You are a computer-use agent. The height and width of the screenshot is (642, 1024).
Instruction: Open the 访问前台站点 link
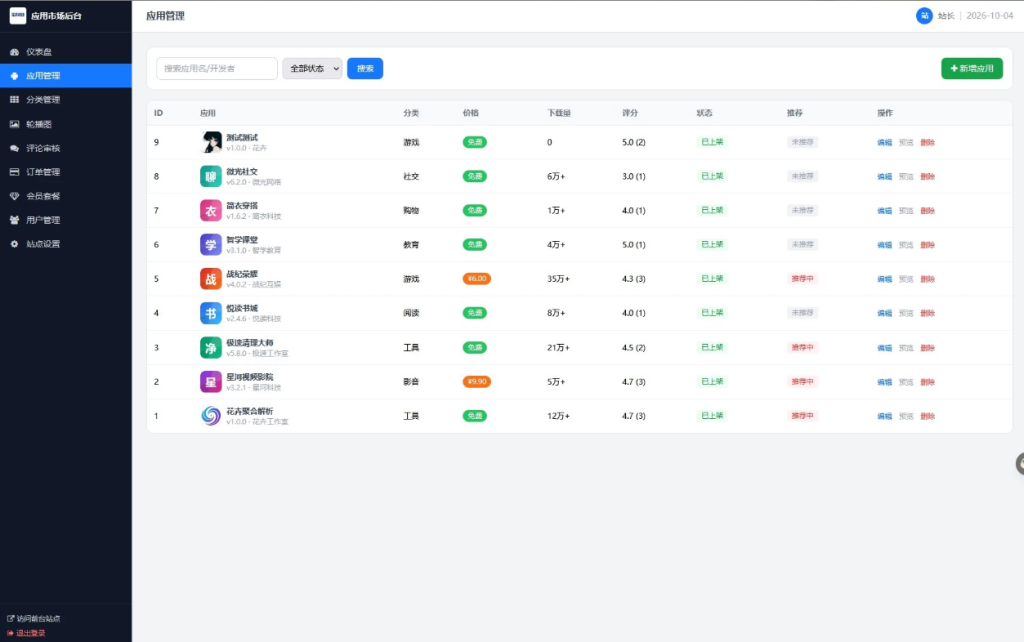34,618
